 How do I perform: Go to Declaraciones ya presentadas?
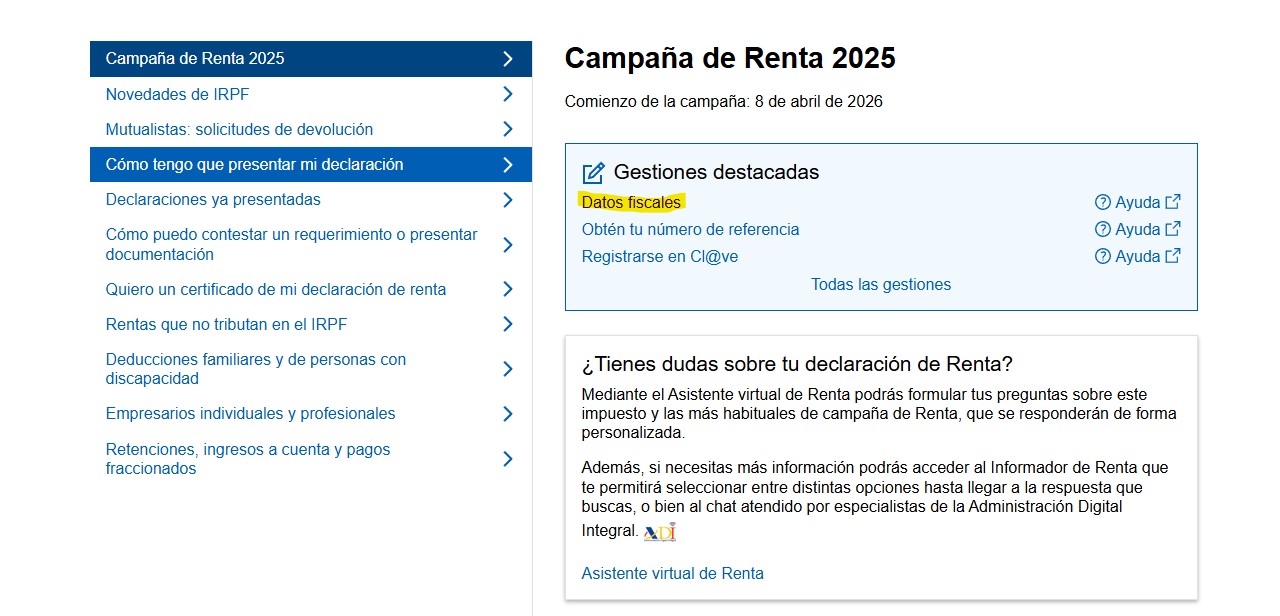click(x=311, y=199)
